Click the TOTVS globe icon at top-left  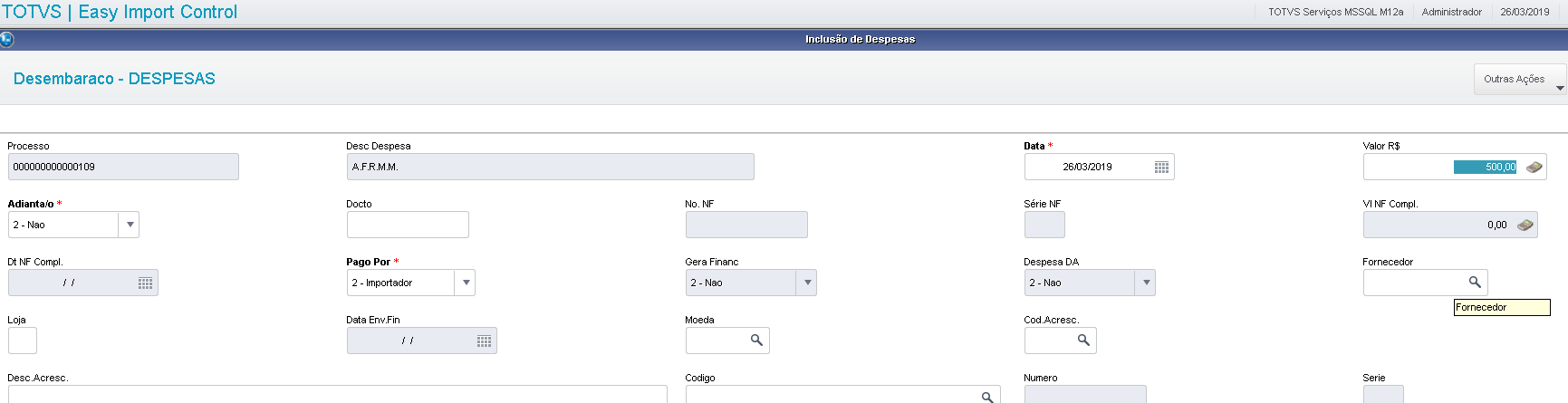pyautogui.click(x=7, y=39)
